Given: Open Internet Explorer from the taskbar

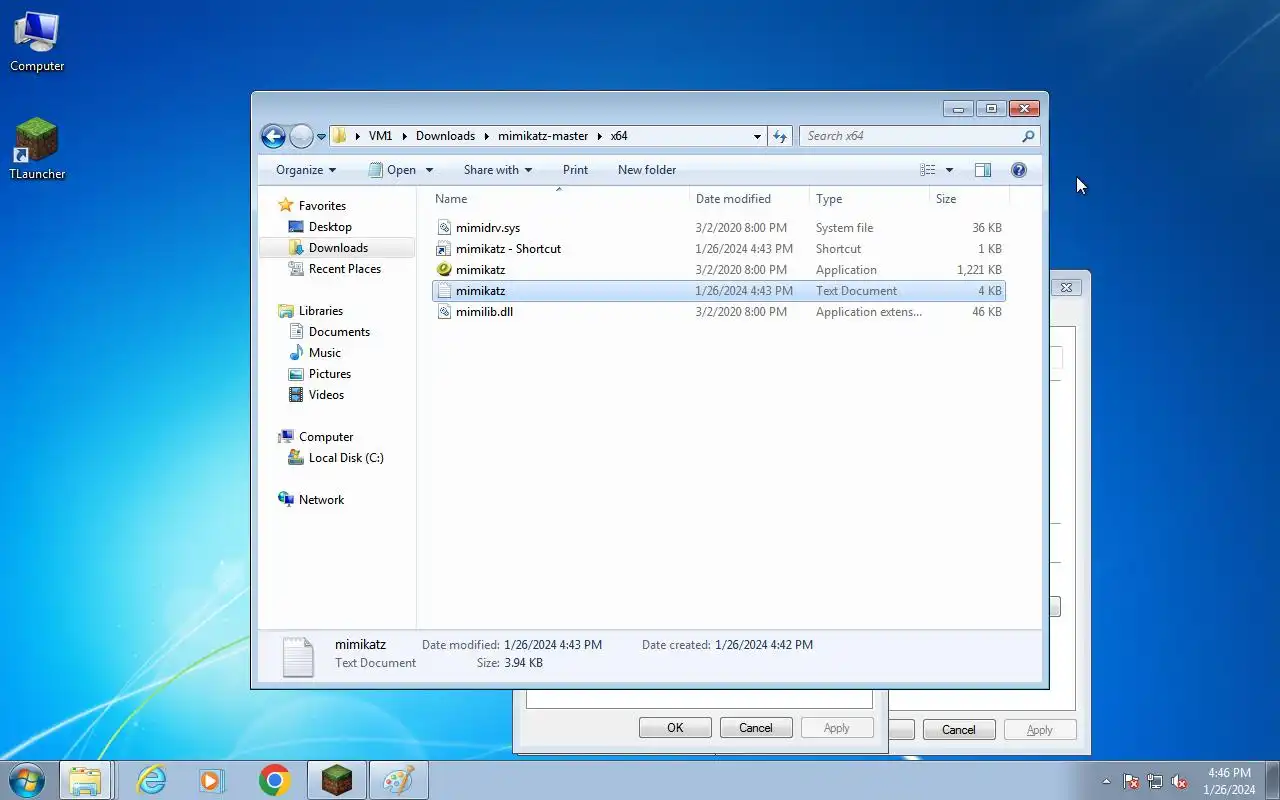Looking at the screenshot, I should click(152, 781).
